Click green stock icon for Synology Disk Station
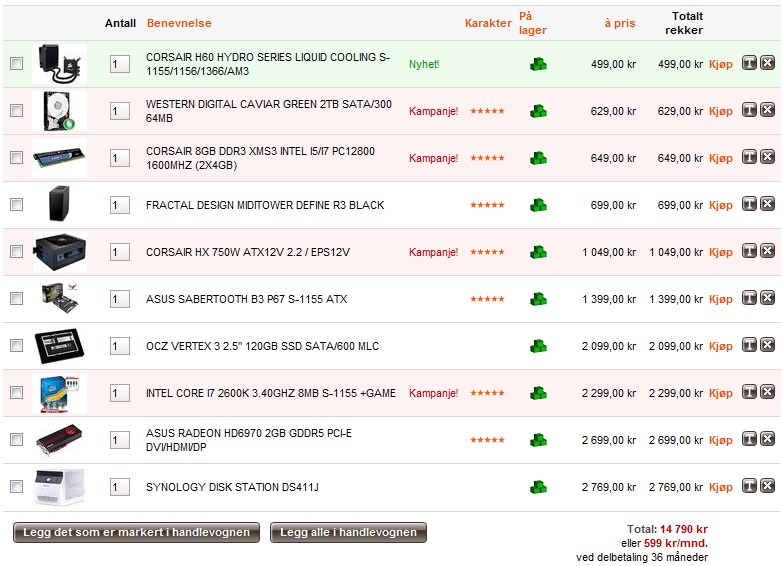Image resolution: width=782 pixels, height=566 pixels. tap(538, 487)
